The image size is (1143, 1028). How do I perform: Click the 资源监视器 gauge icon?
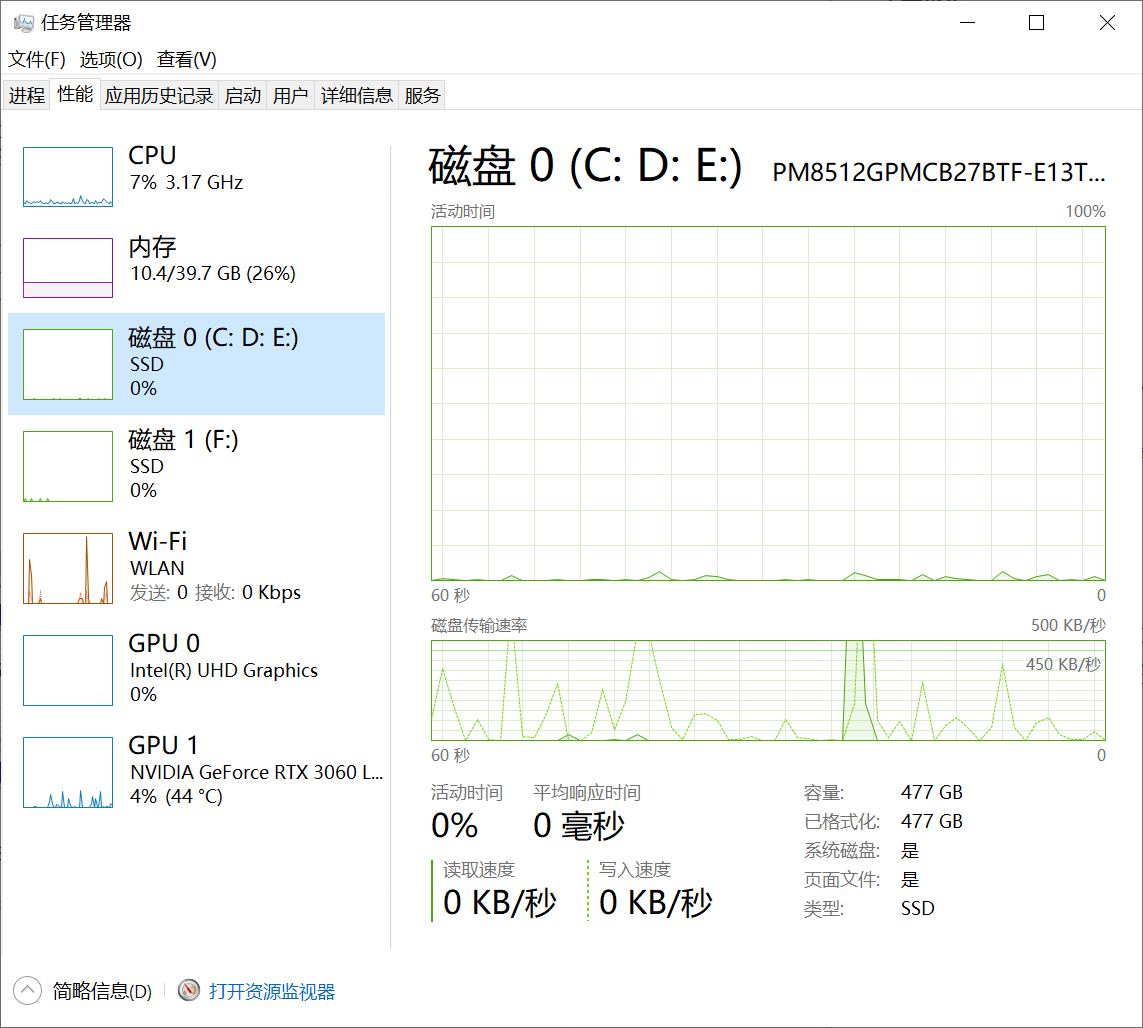pos(189,991)
